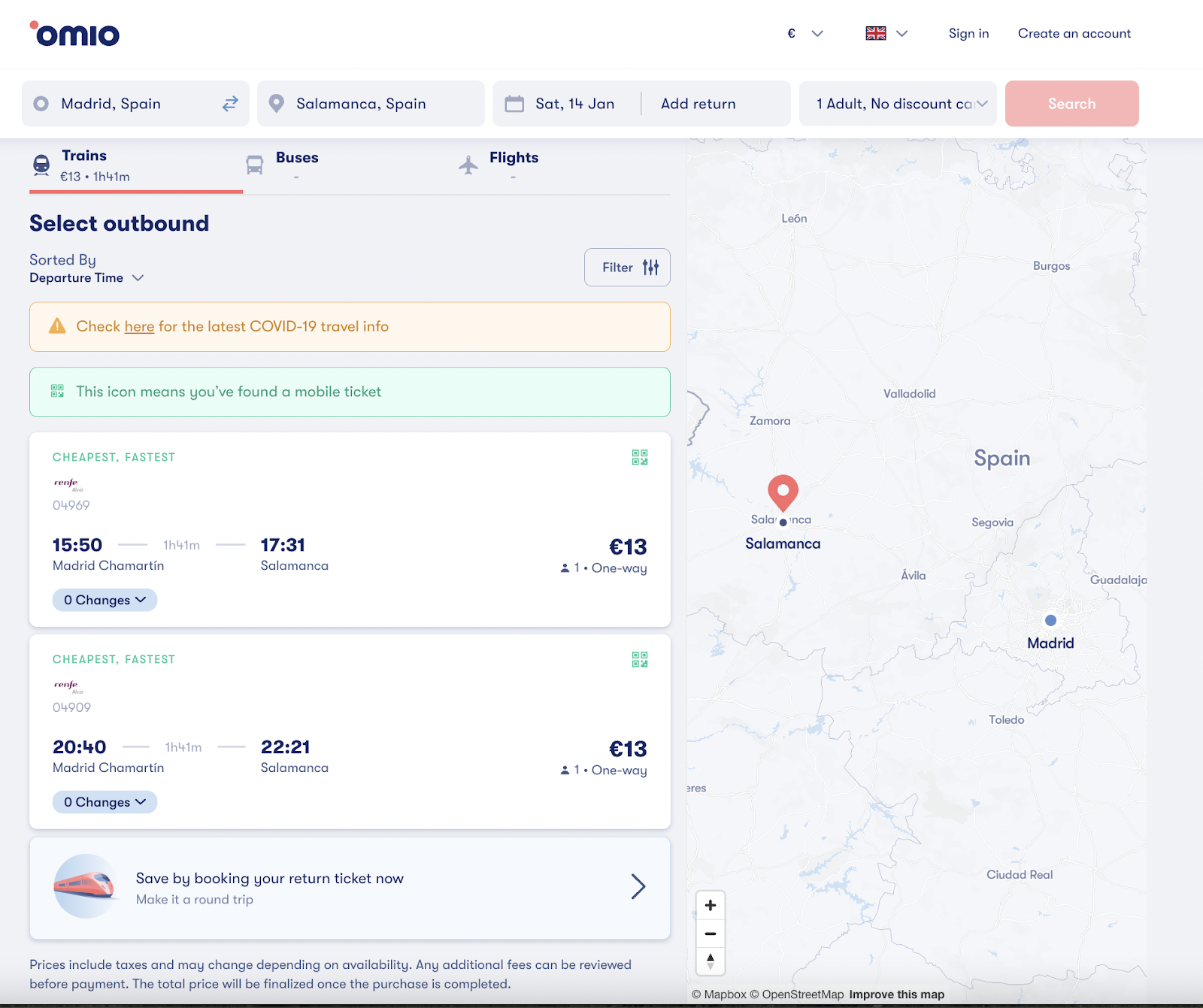Screen dimensions: 1203x1008
Task: Click the filter sliders icon
Action: 650,268
